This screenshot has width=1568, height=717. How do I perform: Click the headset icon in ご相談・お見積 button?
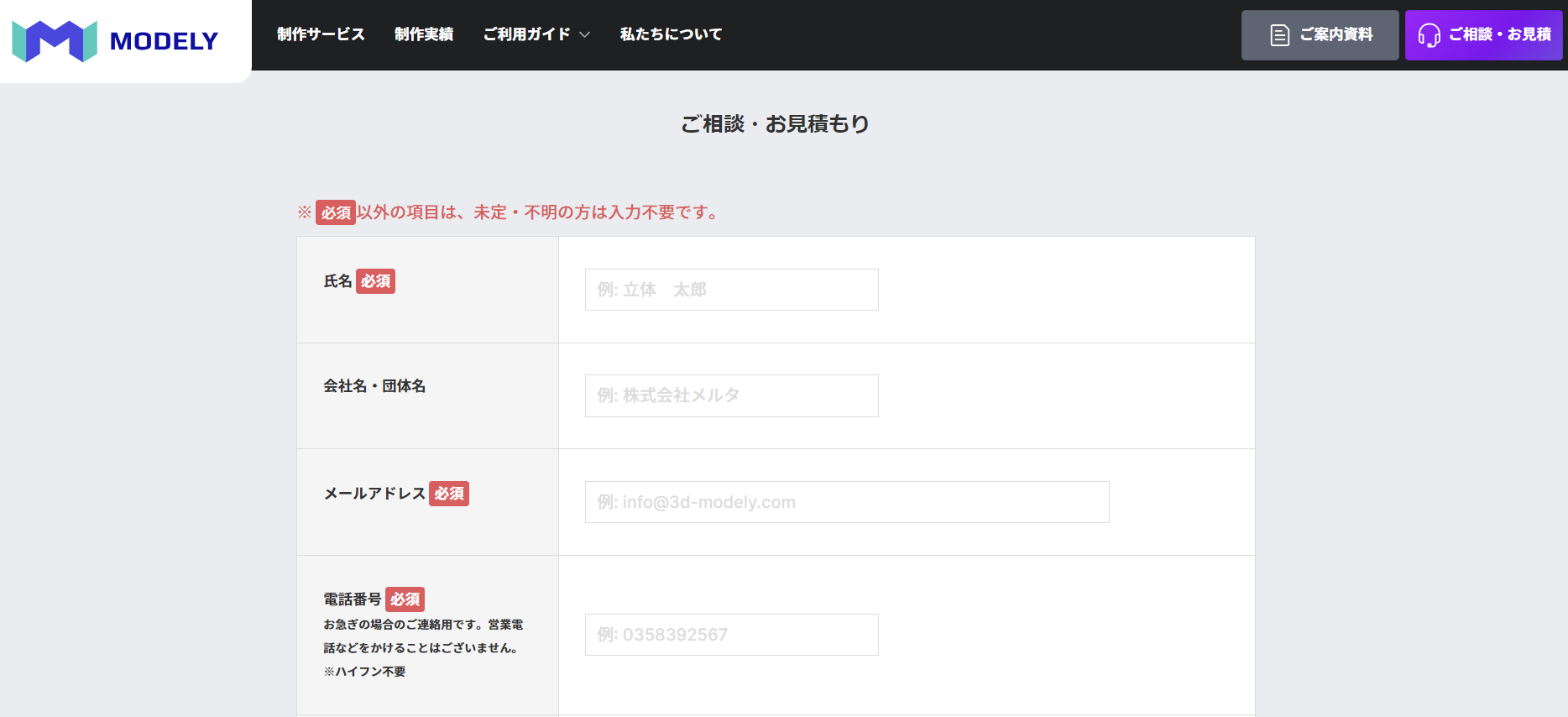click(x=1429, y=35)
